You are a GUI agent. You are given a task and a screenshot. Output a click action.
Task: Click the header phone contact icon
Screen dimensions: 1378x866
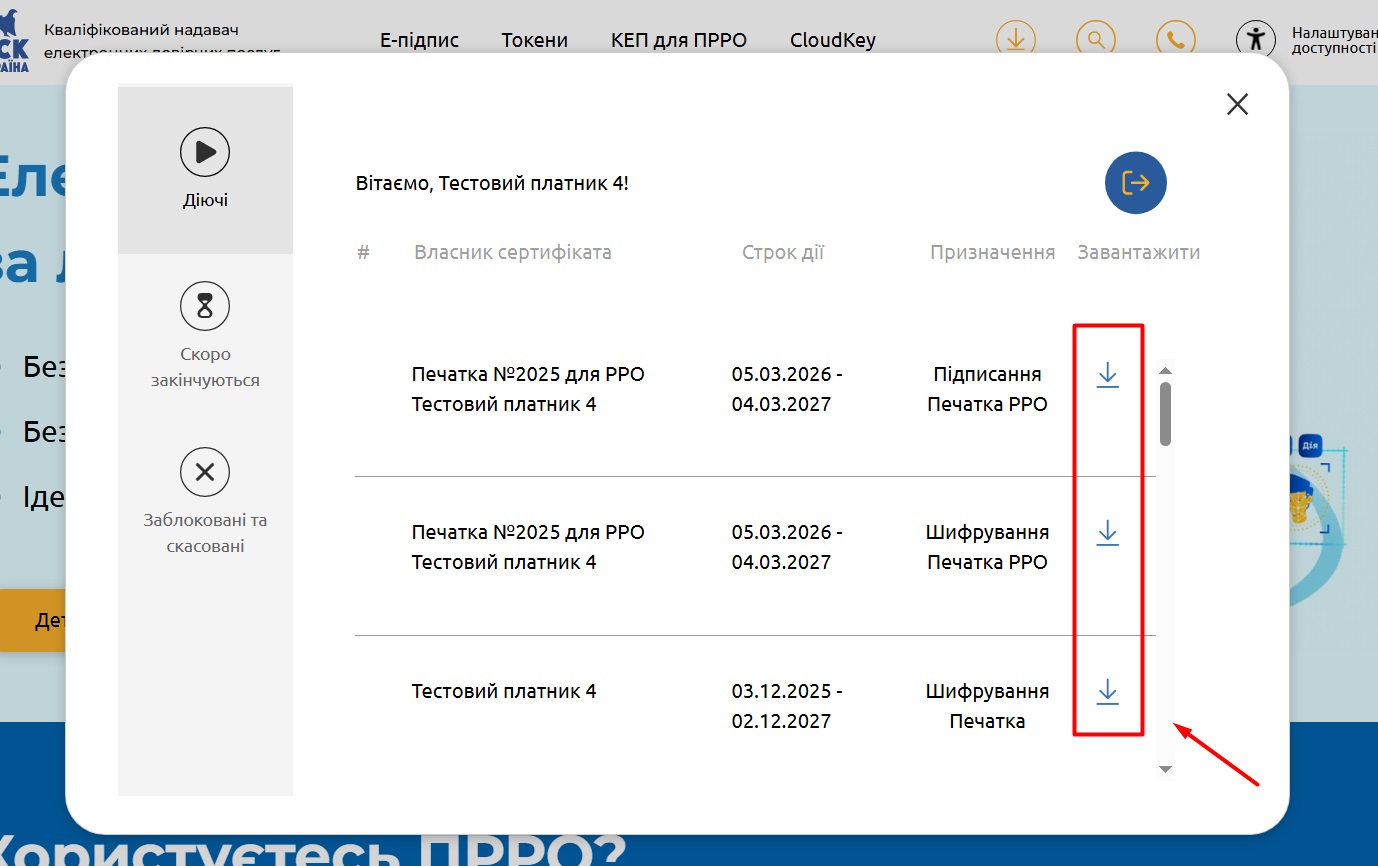pyautogui.click(x=1176, y=40)
